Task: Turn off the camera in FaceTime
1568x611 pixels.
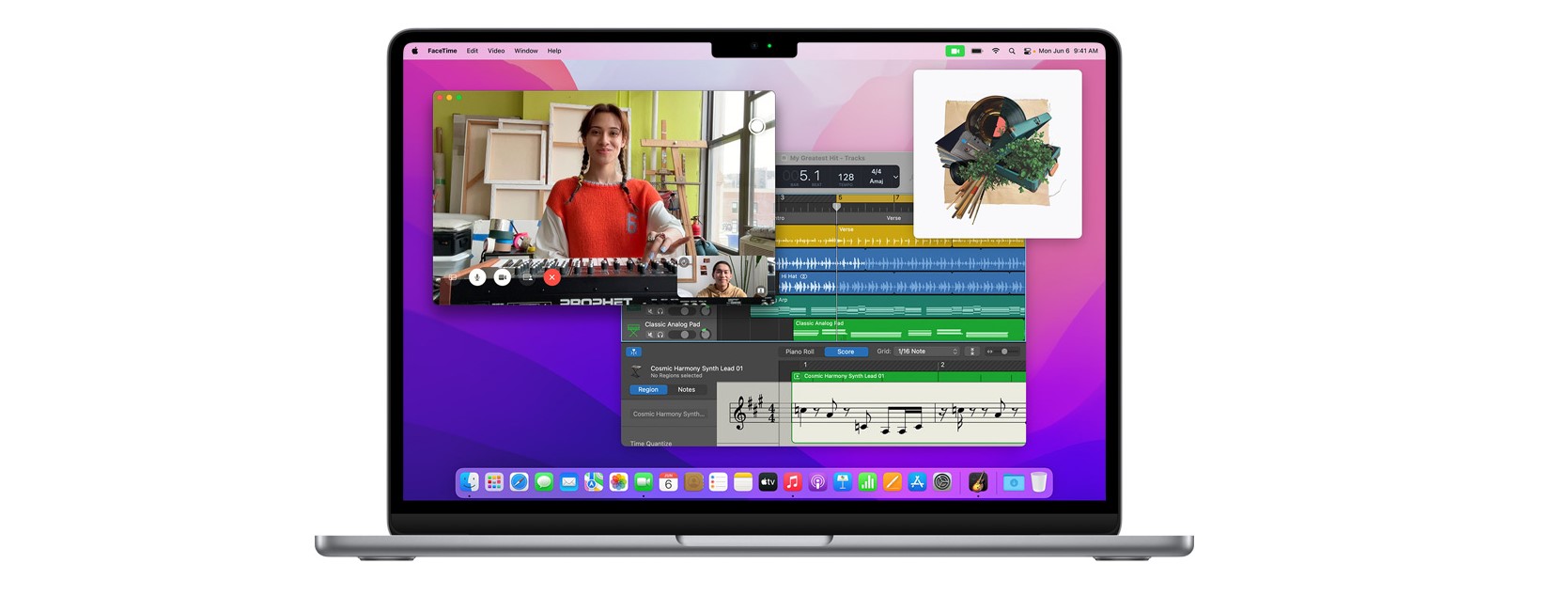Action: [503, 277]
